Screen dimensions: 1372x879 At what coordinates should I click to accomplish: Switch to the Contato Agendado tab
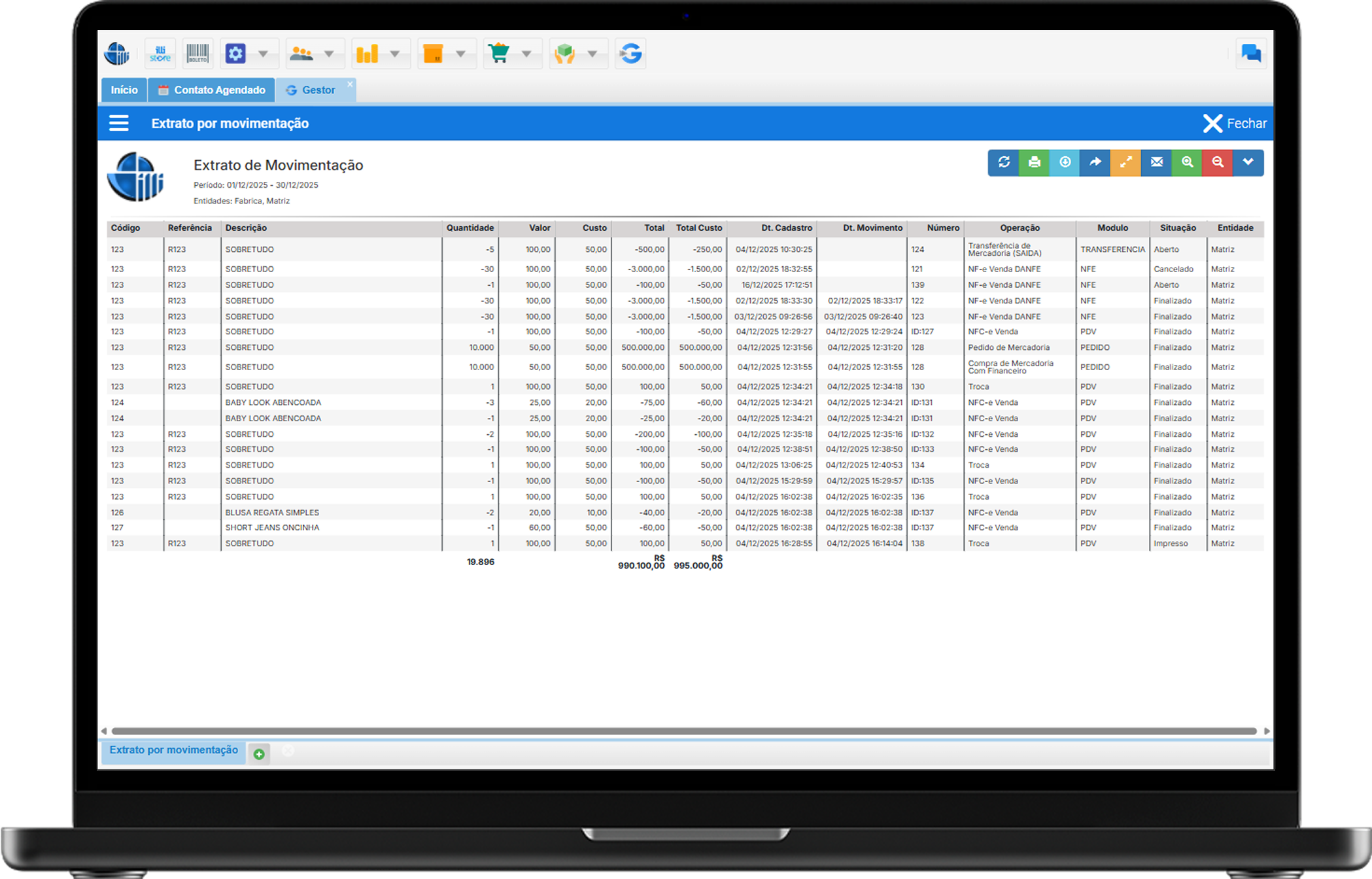(x=212, y=90)
